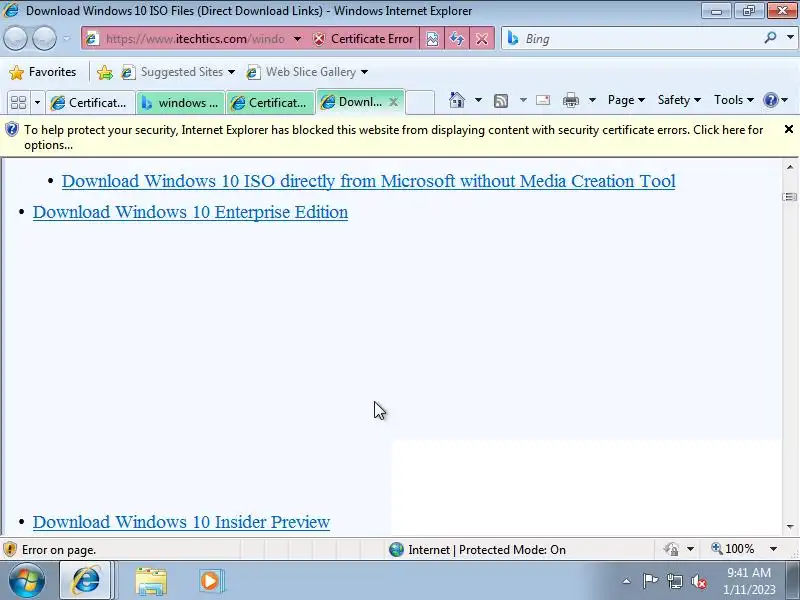Image resolution: width=800 pixels, height=600 pixels.
Task: Click the Add to Favorites Bar icon
Action: [x=105, y=72]
